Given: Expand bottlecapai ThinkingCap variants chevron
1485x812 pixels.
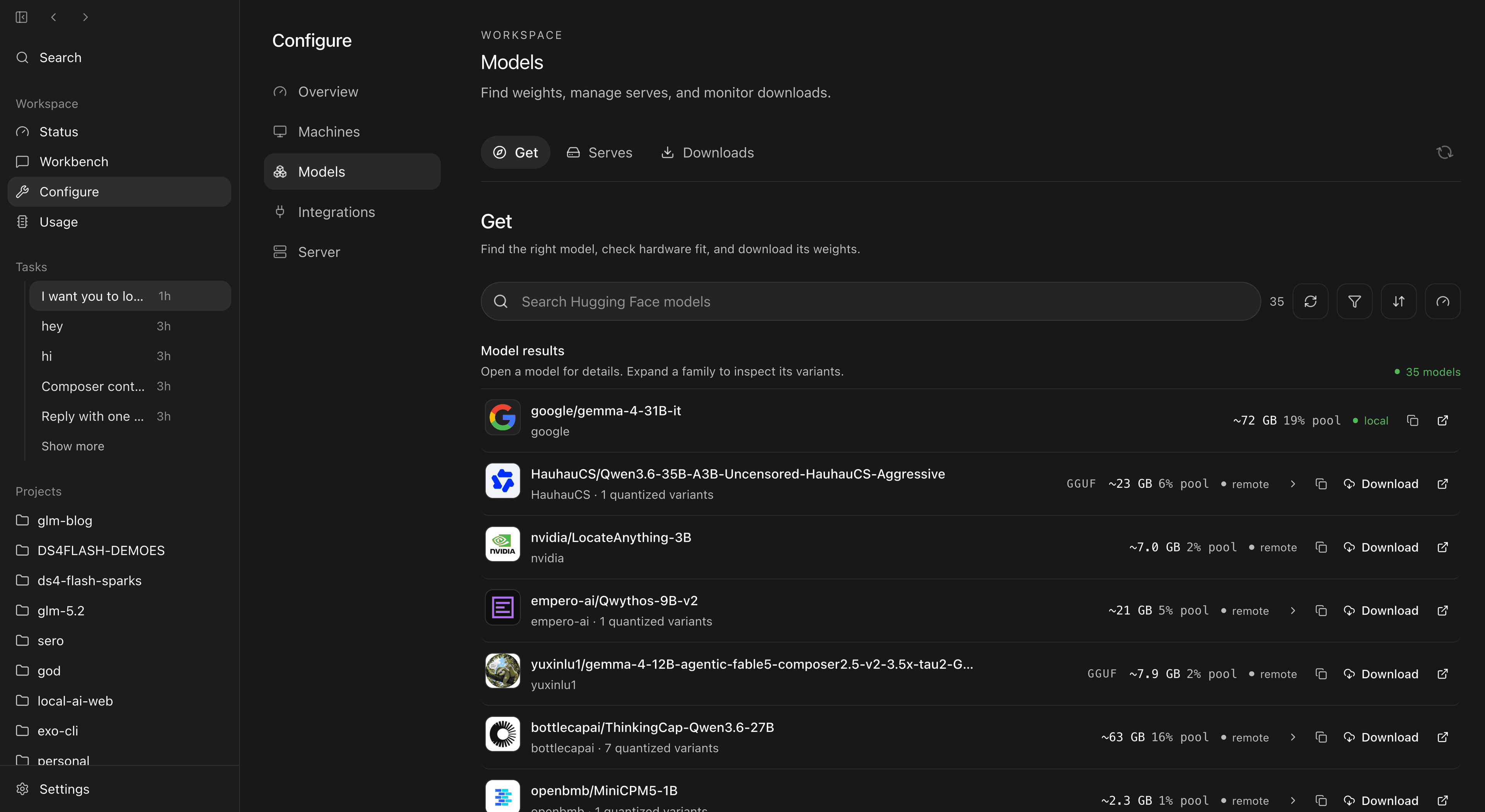Looking at the screenshot, I should point(1292,738).
